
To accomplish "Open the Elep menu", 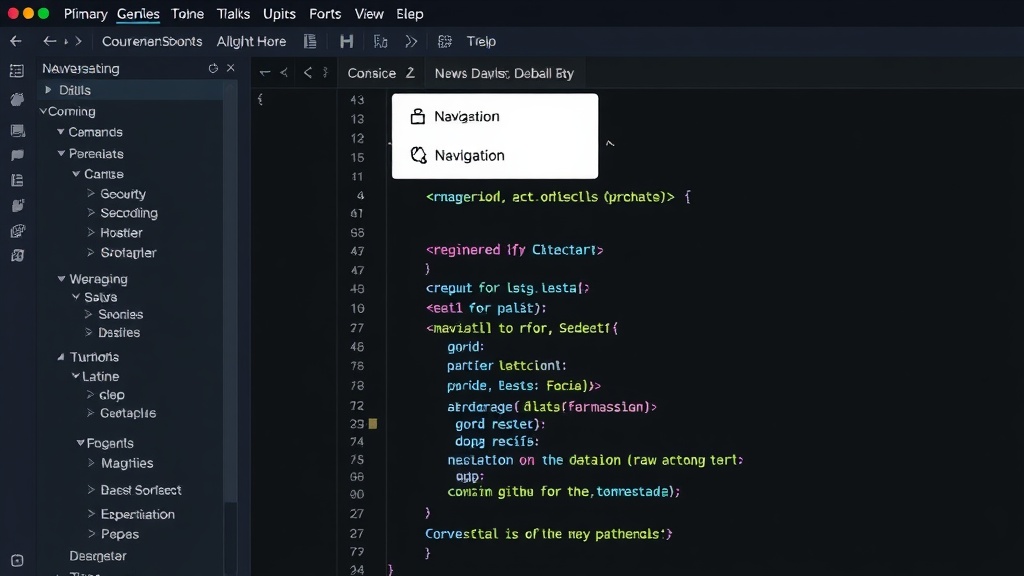I will [409, 14].
